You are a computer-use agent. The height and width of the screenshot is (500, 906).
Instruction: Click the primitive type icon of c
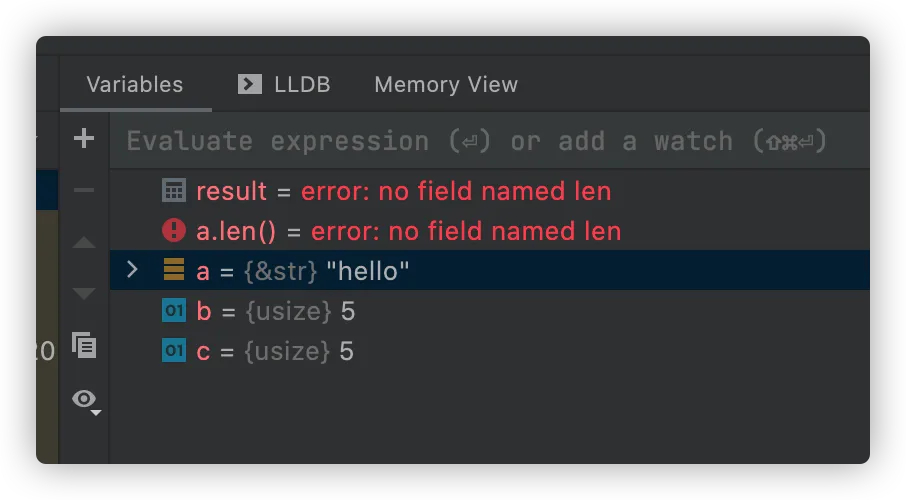[x=174, y=351]
